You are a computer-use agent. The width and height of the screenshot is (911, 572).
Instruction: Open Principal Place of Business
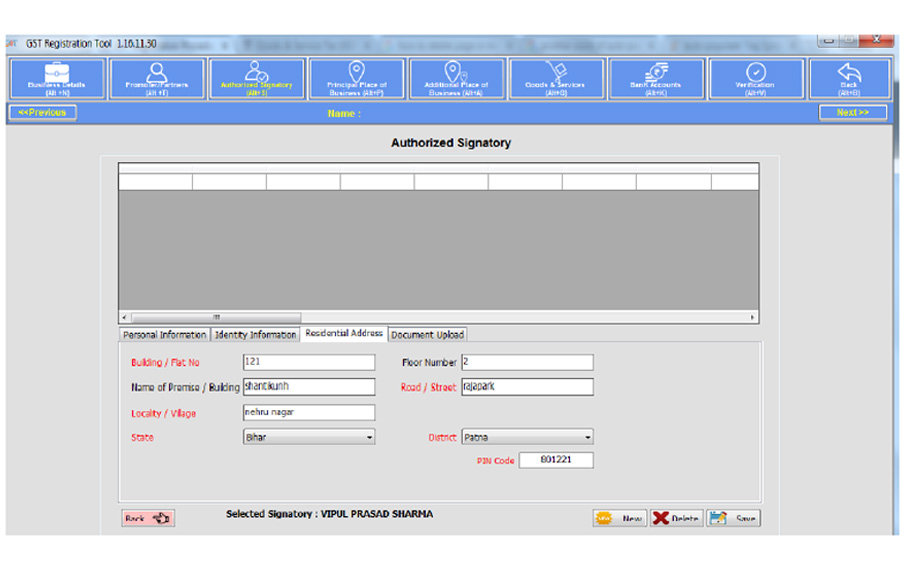[357, 79]
